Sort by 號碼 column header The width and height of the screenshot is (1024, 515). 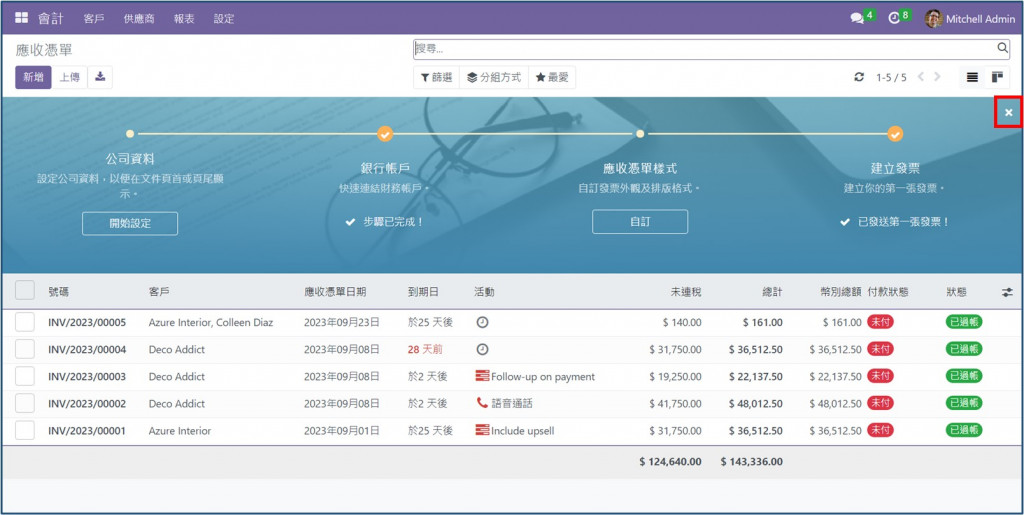tap(58, 292)
